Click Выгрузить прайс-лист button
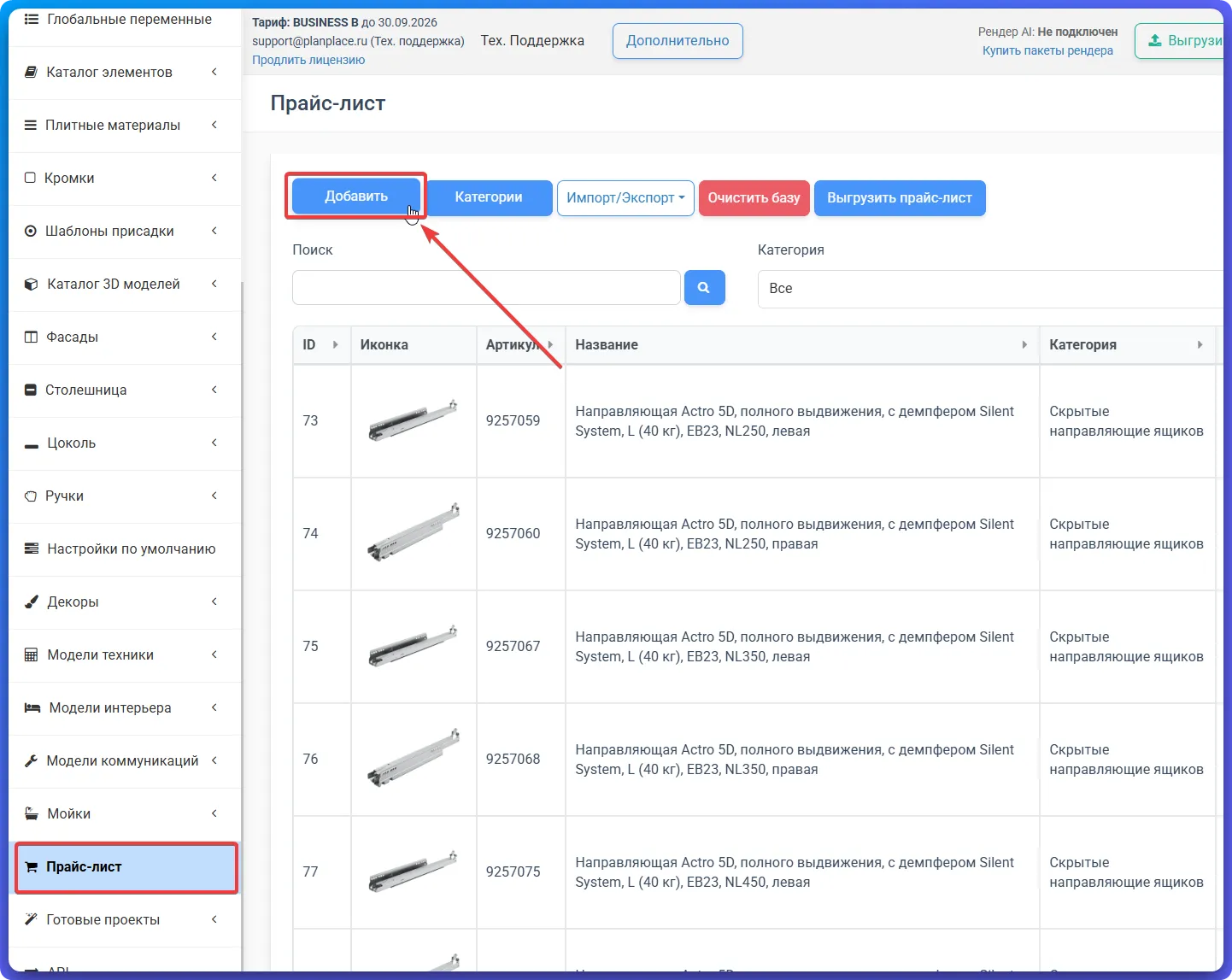This screenshot has height=980, width=1232. point(900,197)
